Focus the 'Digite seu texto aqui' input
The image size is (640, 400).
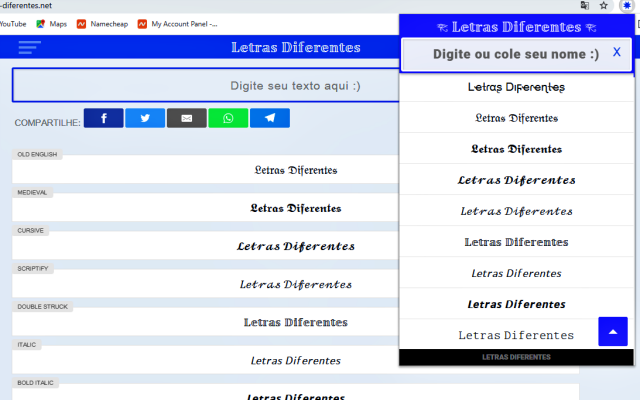click(x=206, y=85)
